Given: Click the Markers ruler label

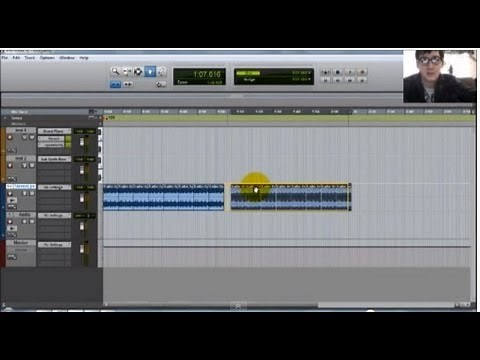Looking at the screenshot, I should 18,124.
